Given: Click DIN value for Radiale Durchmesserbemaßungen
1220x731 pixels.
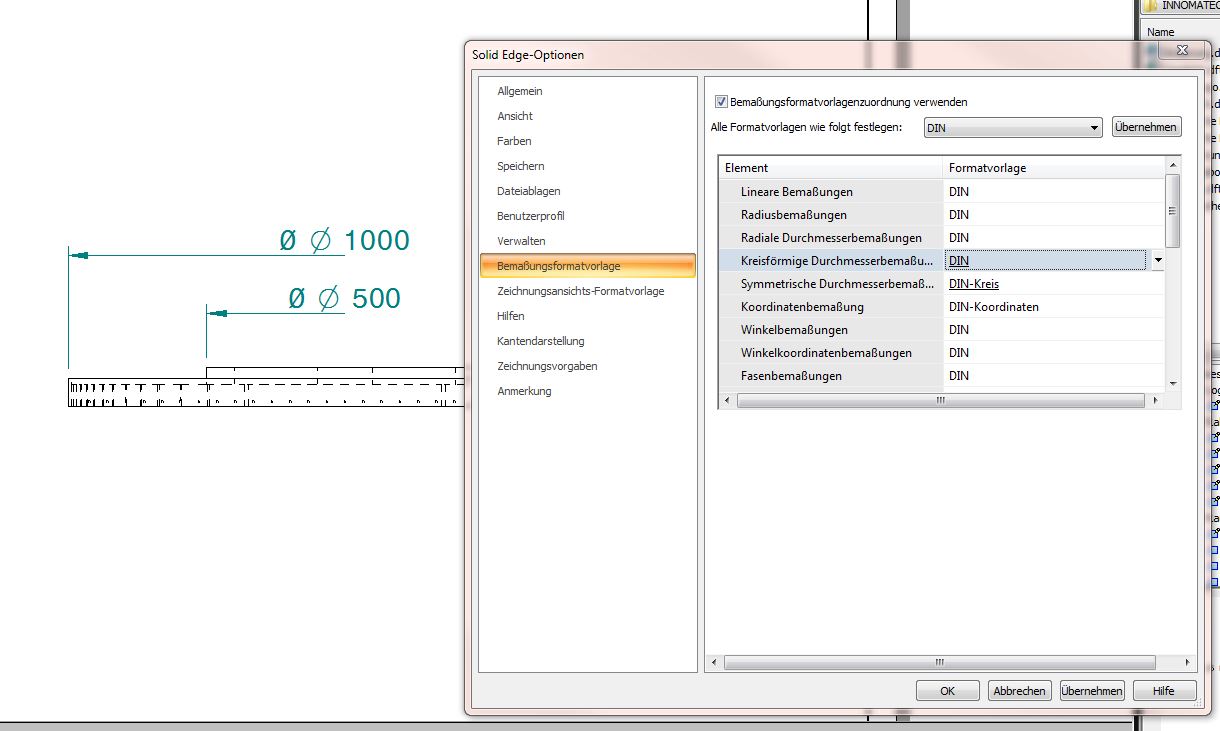Looking at the screenshot, I should coord(959,237).
